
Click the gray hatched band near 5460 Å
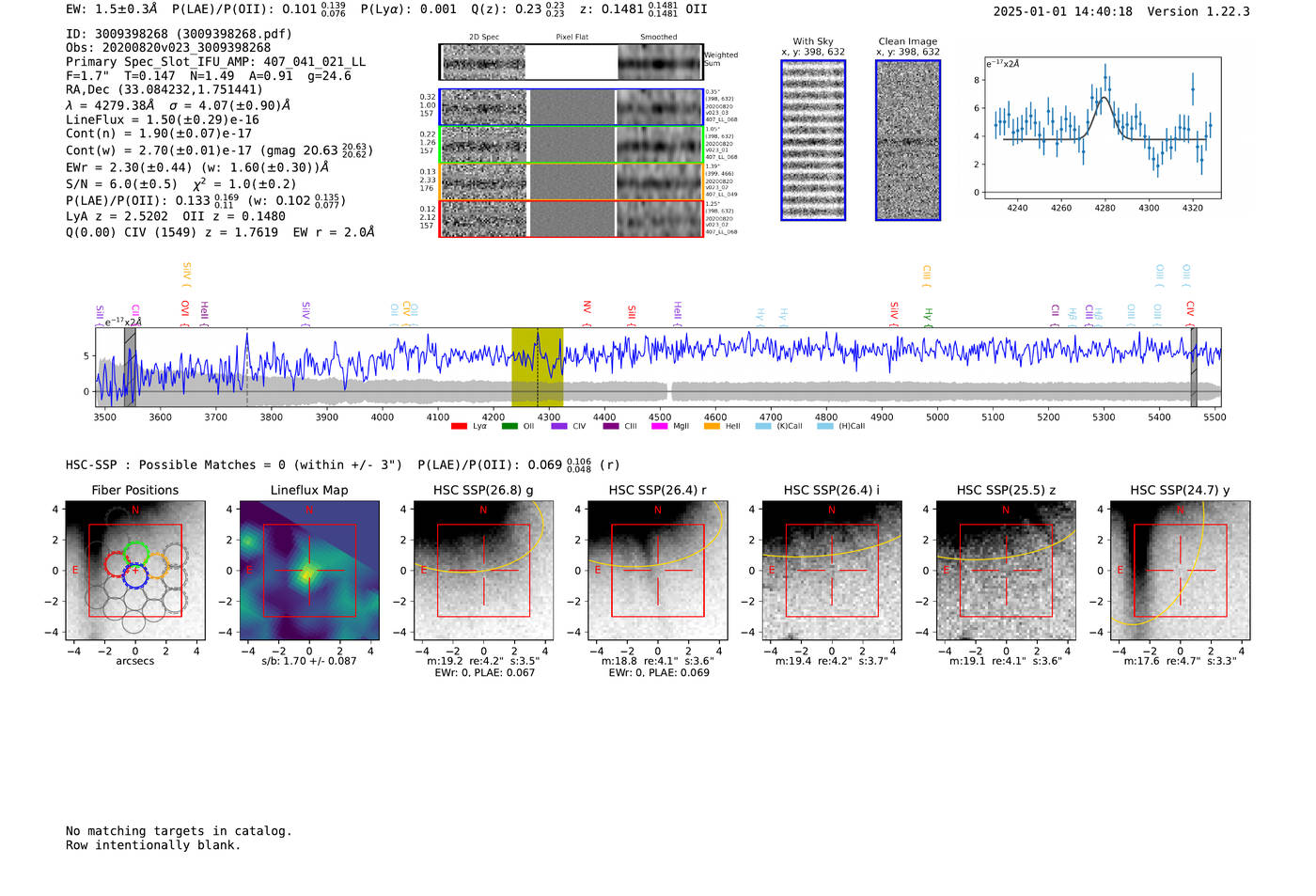(x=1194, y=367)
